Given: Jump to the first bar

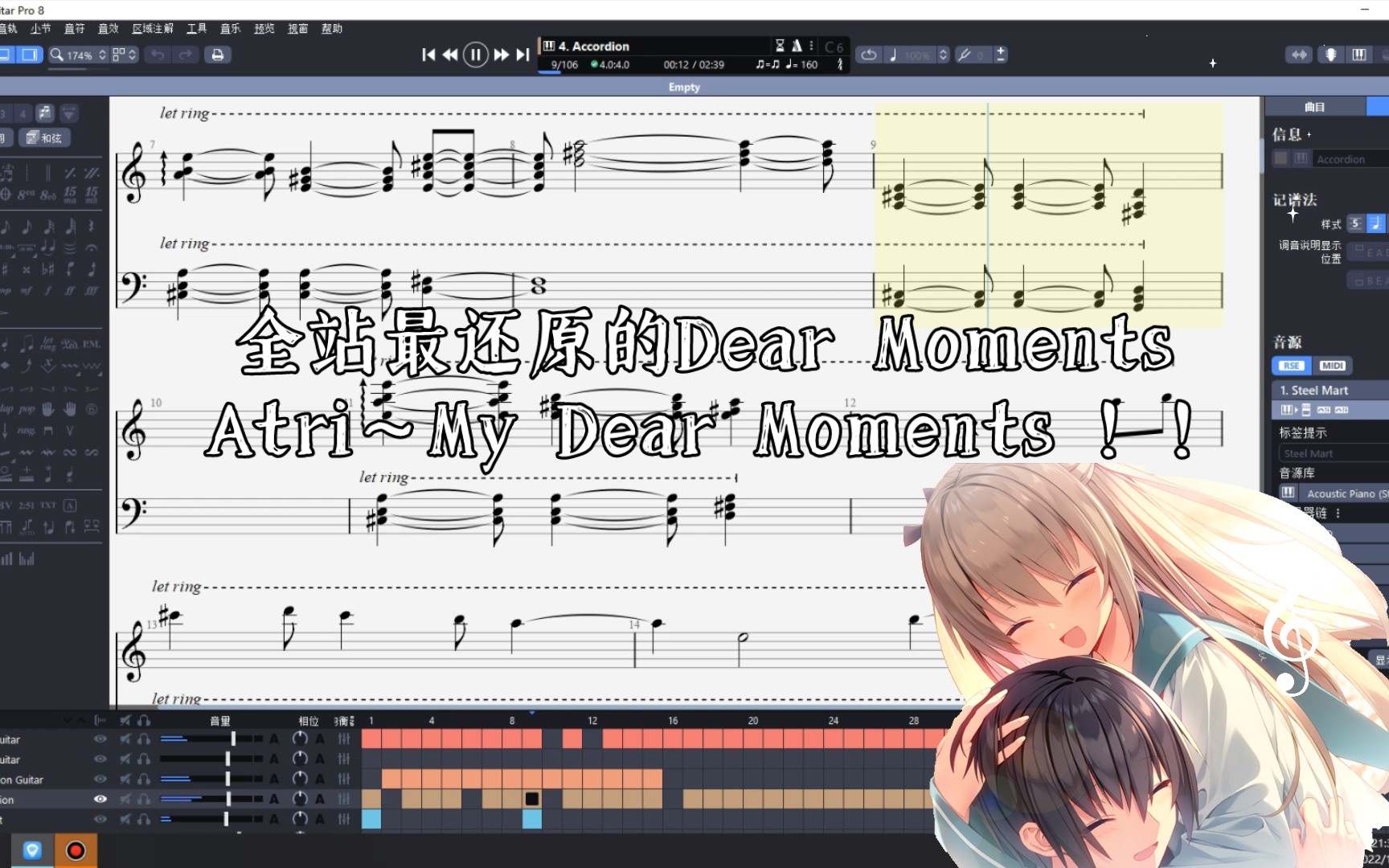Looking at the screenshot, I should (x=428, y=55).
